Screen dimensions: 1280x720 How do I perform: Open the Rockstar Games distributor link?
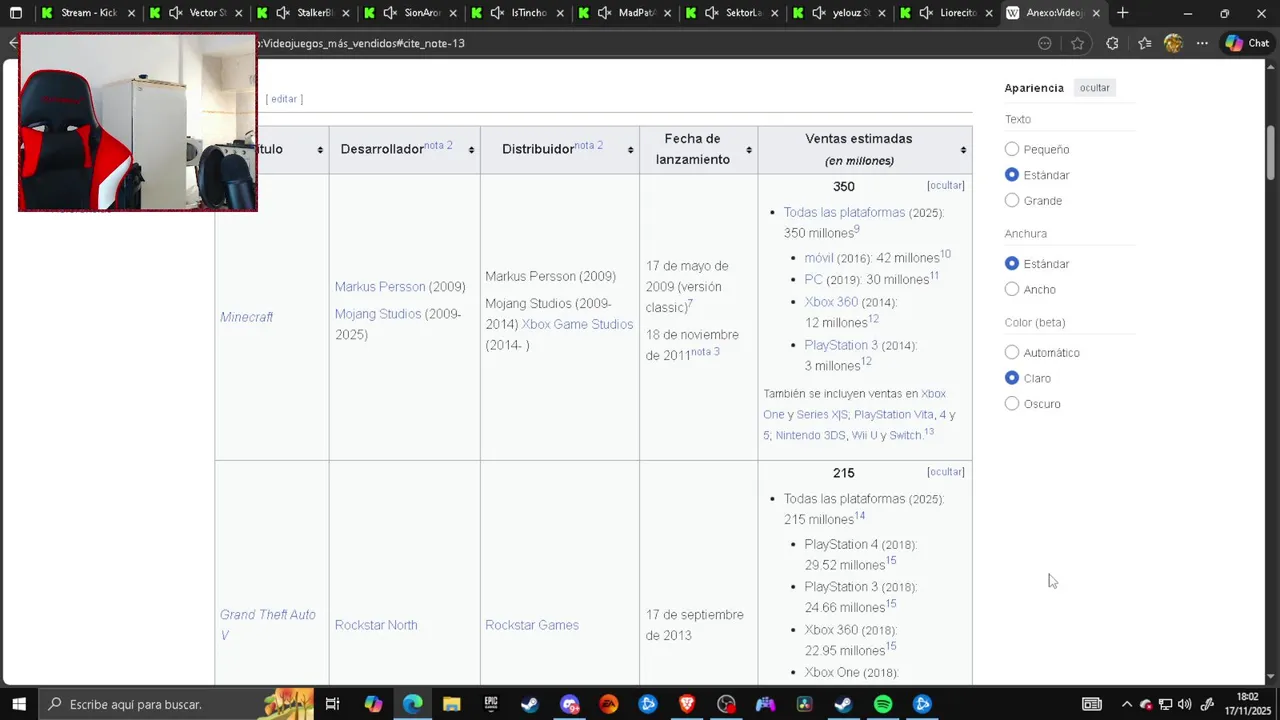pos(532,625)
